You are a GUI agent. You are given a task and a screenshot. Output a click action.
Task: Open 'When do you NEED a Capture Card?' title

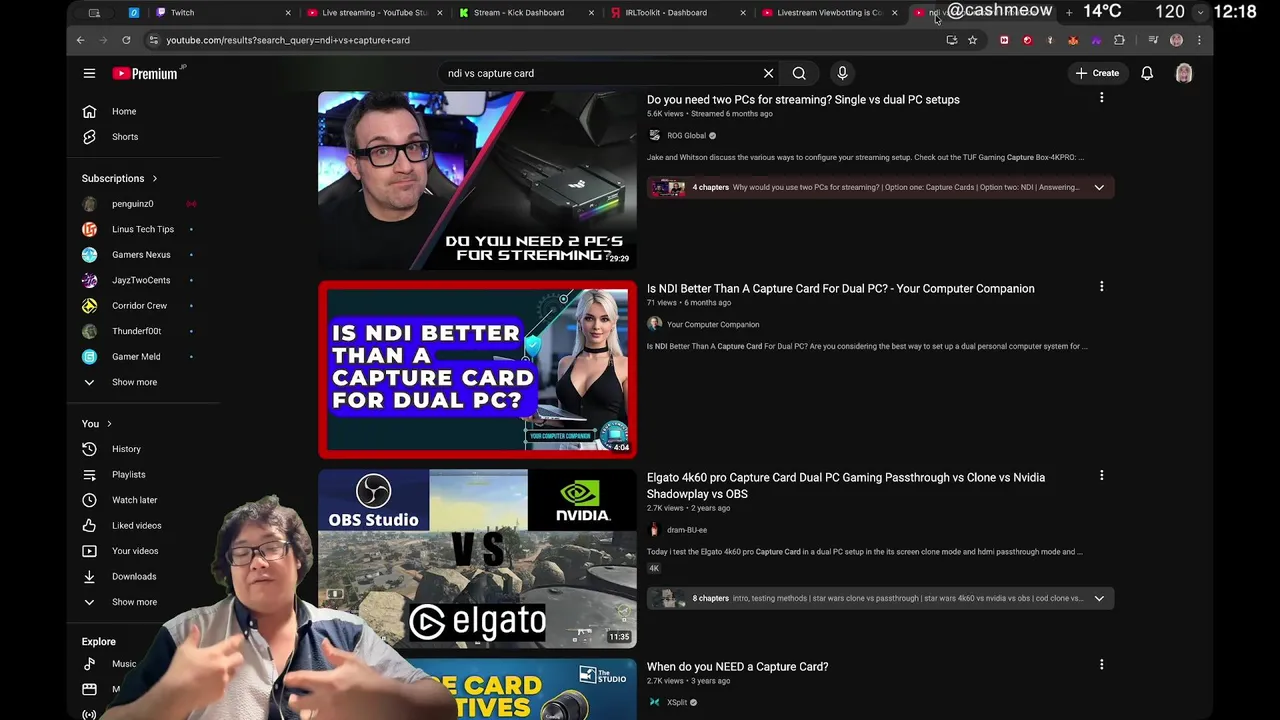pos(738,667)
